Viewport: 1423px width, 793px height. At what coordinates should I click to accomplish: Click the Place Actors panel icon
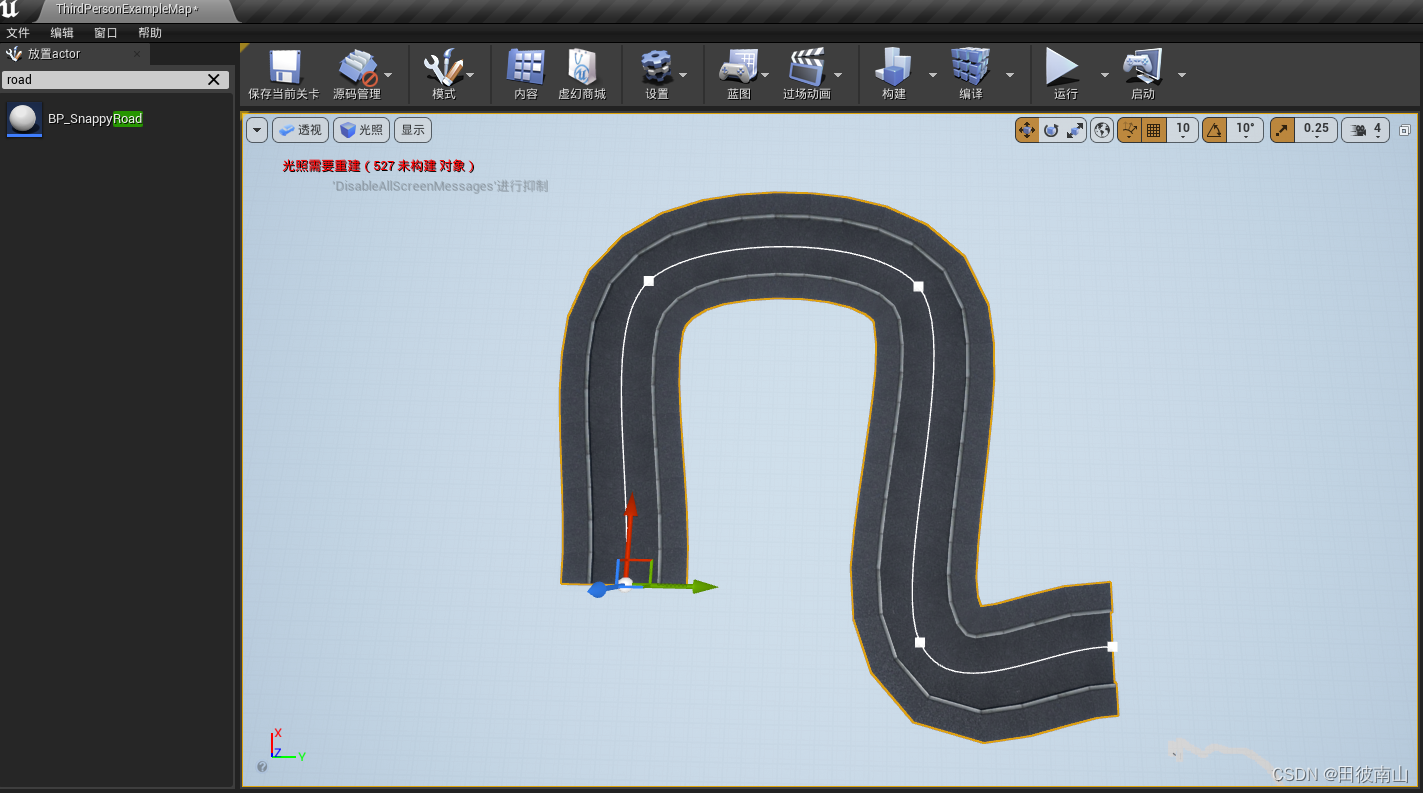tap(14, 54)
